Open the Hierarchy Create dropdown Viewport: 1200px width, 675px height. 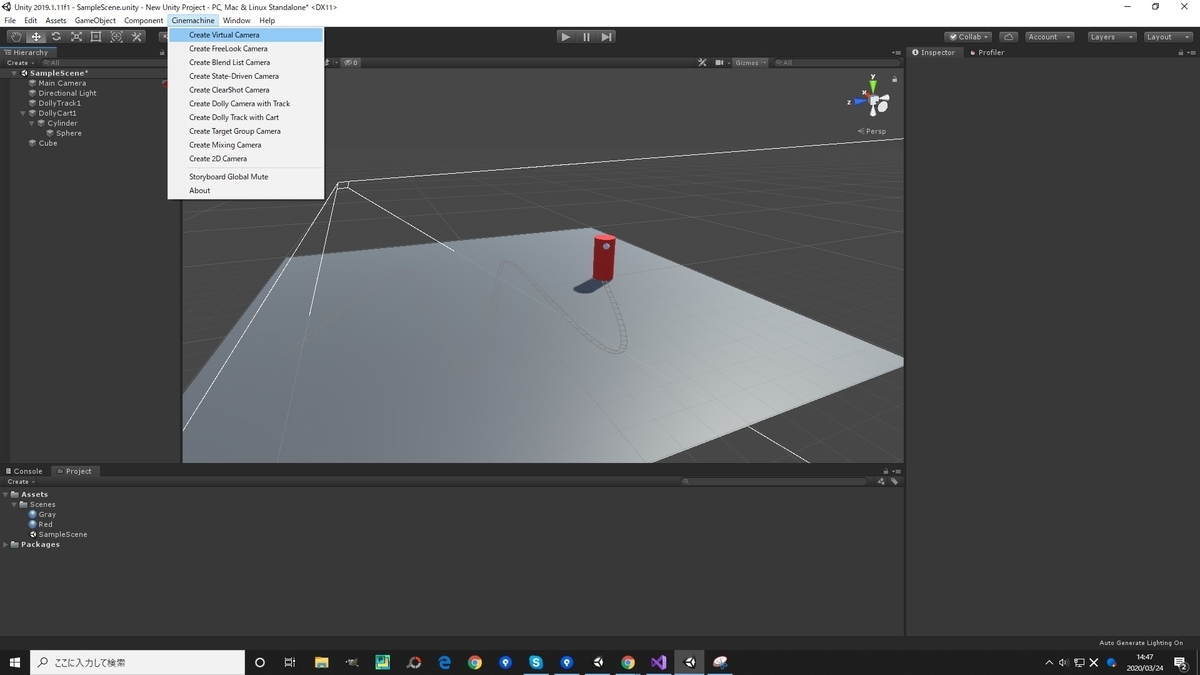click(x=19, y=62)
